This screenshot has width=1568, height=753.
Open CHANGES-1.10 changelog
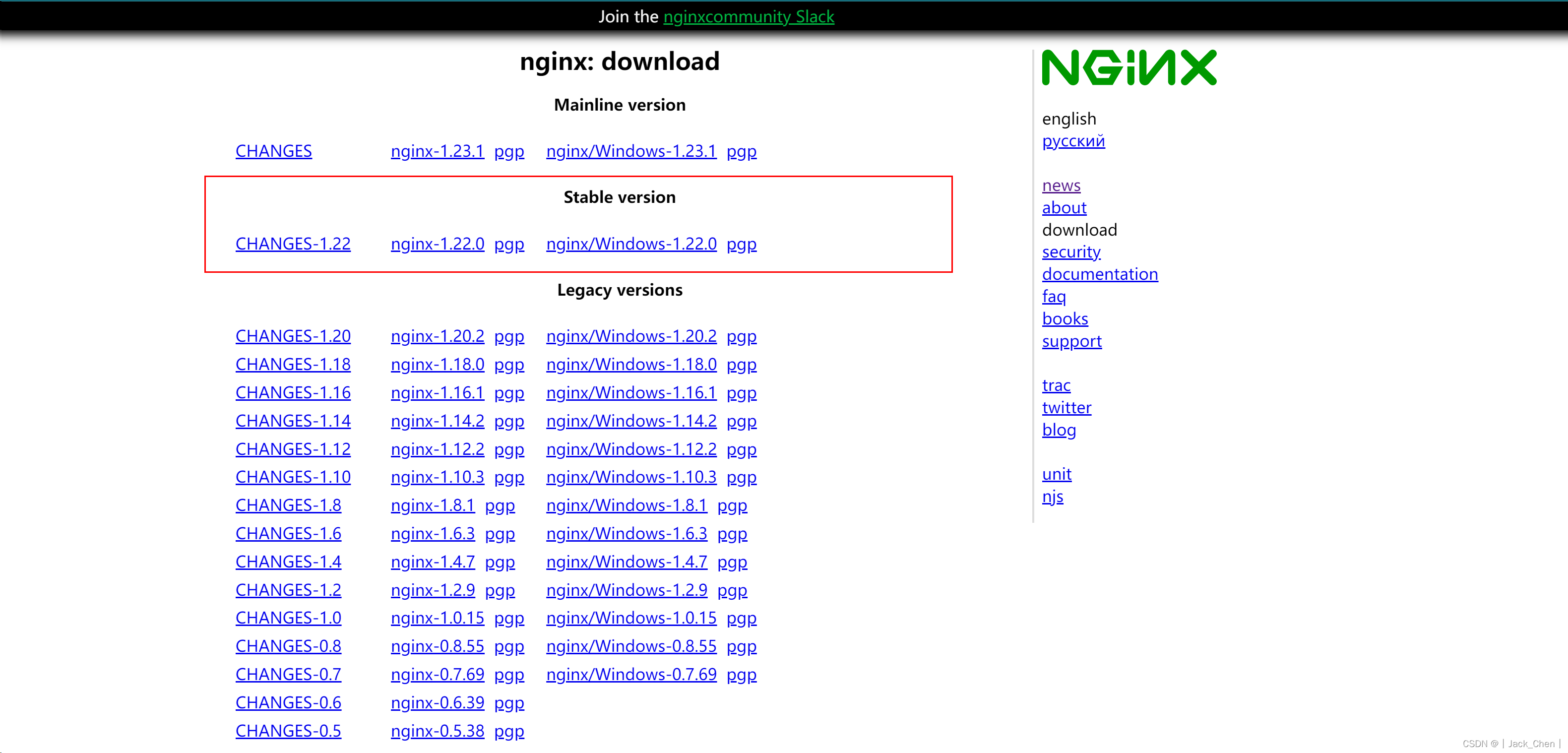coord(293,477)
